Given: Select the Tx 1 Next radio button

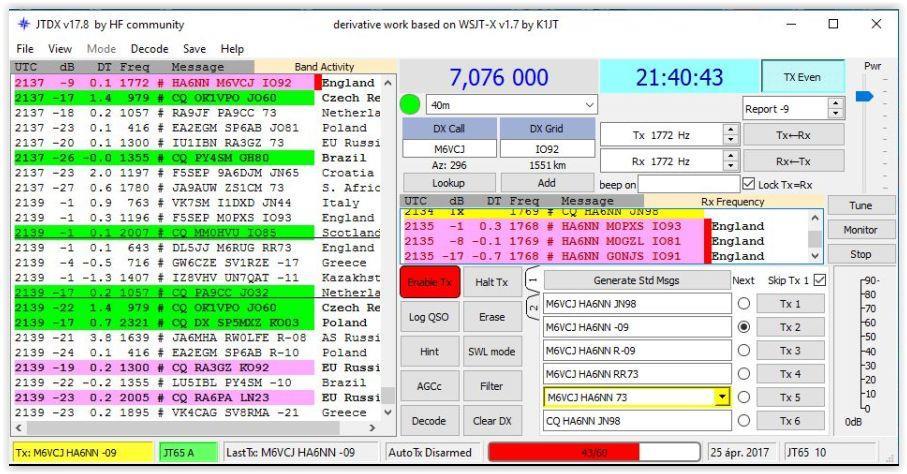Looking at the screenshot, I should pyautogui.click(x=744, y=303).
